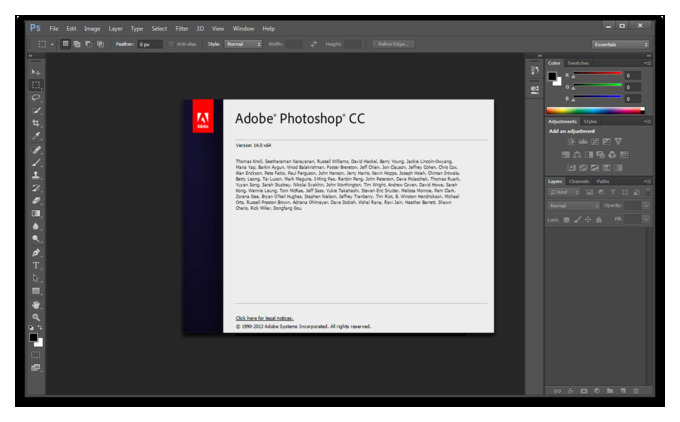Select the Crop tool

[x=36, y=123]
